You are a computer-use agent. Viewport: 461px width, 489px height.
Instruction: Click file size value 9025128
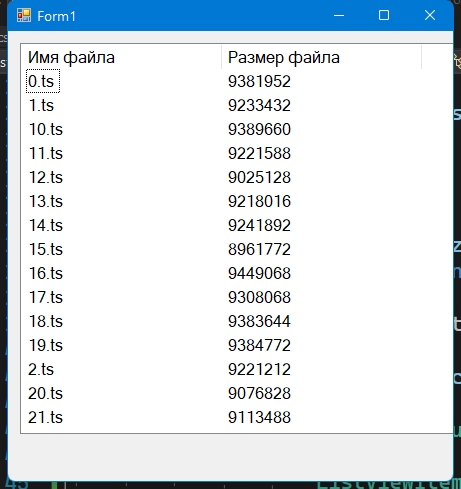259,177
